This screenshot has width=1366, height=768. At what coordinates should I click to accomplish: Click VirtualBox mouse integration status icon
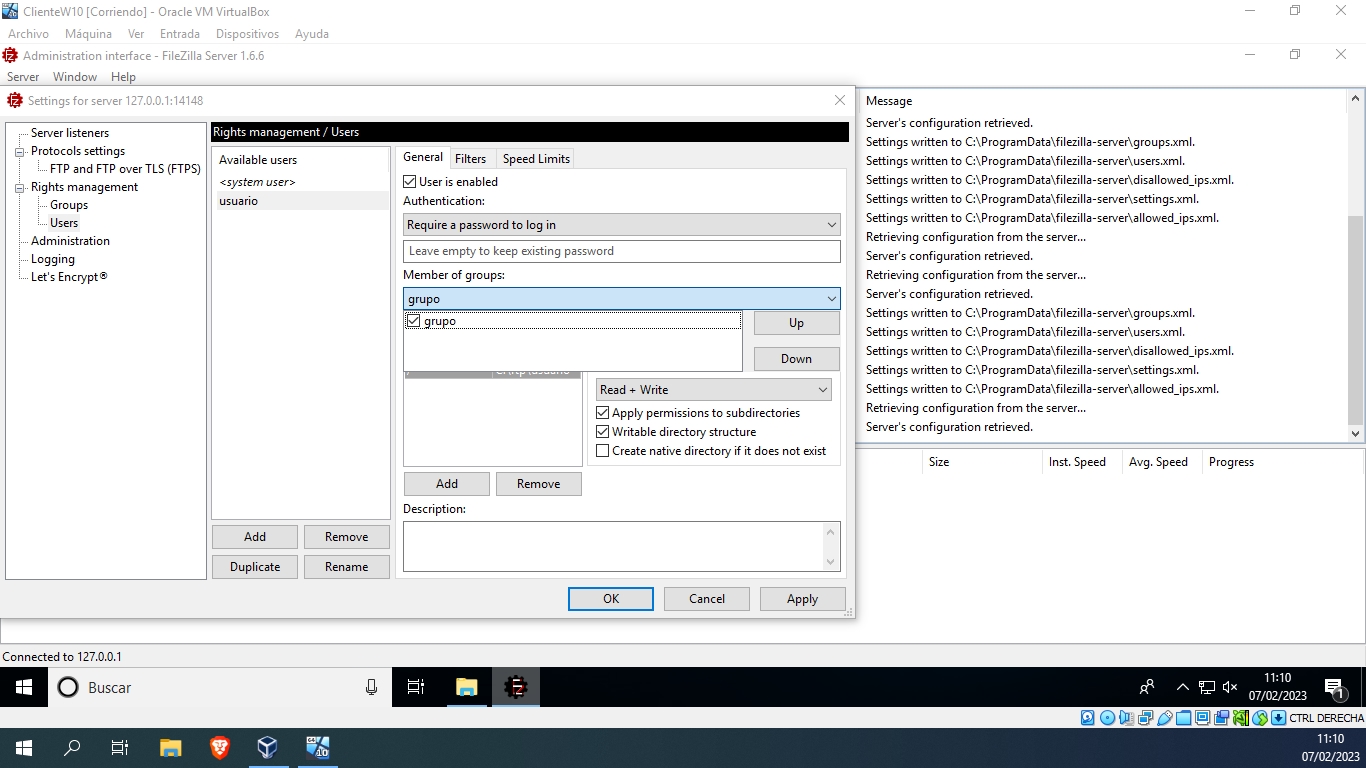coord(1260,718)
